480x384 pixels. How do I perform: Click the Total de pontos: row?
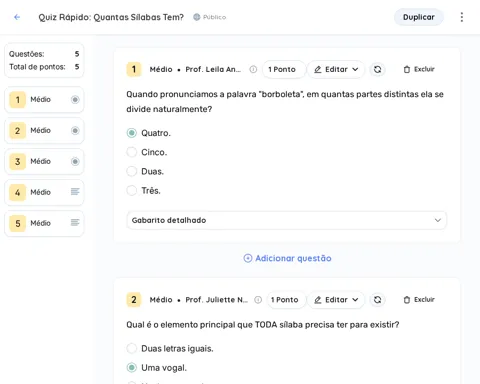[44, 67]
